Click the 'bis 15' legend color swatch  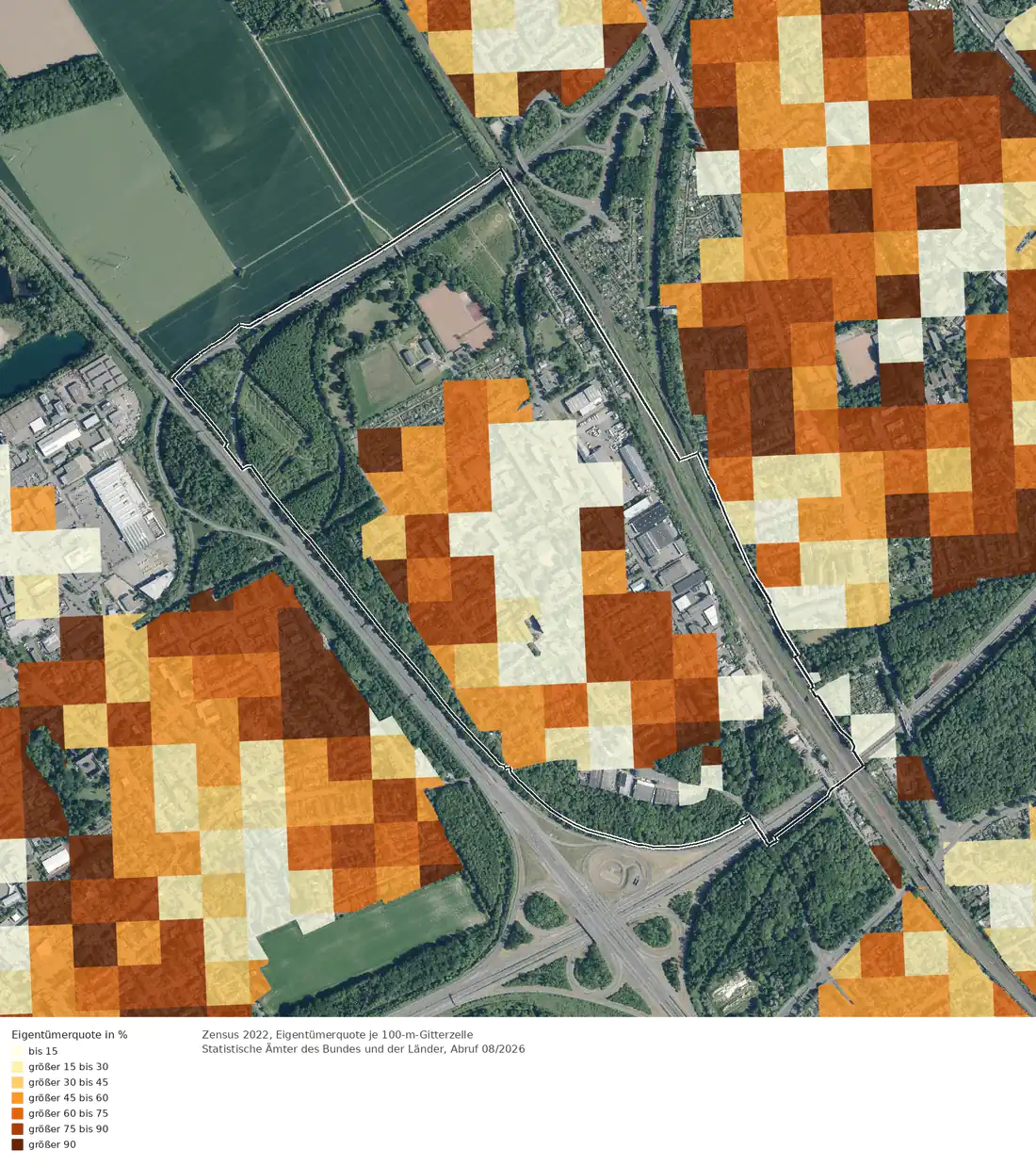coord(17,1051)
